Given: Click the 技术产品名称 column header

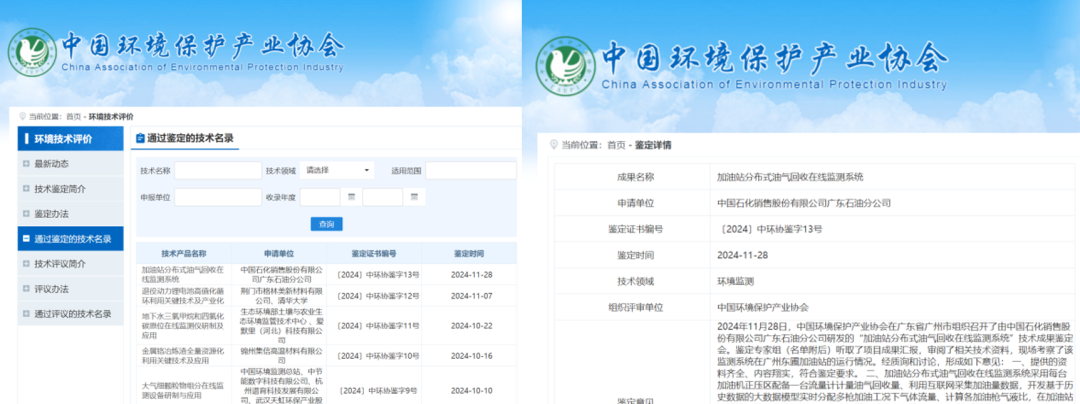Looking at the screenshot, I should [x=183, y=253].
